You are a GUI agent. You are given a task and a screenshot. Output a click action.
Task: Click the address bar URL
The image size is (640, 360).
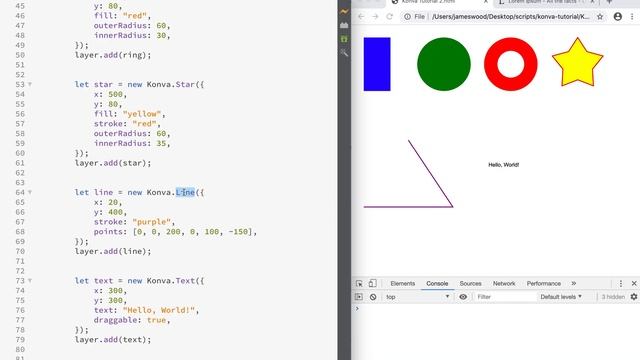[x=511, y=17]
